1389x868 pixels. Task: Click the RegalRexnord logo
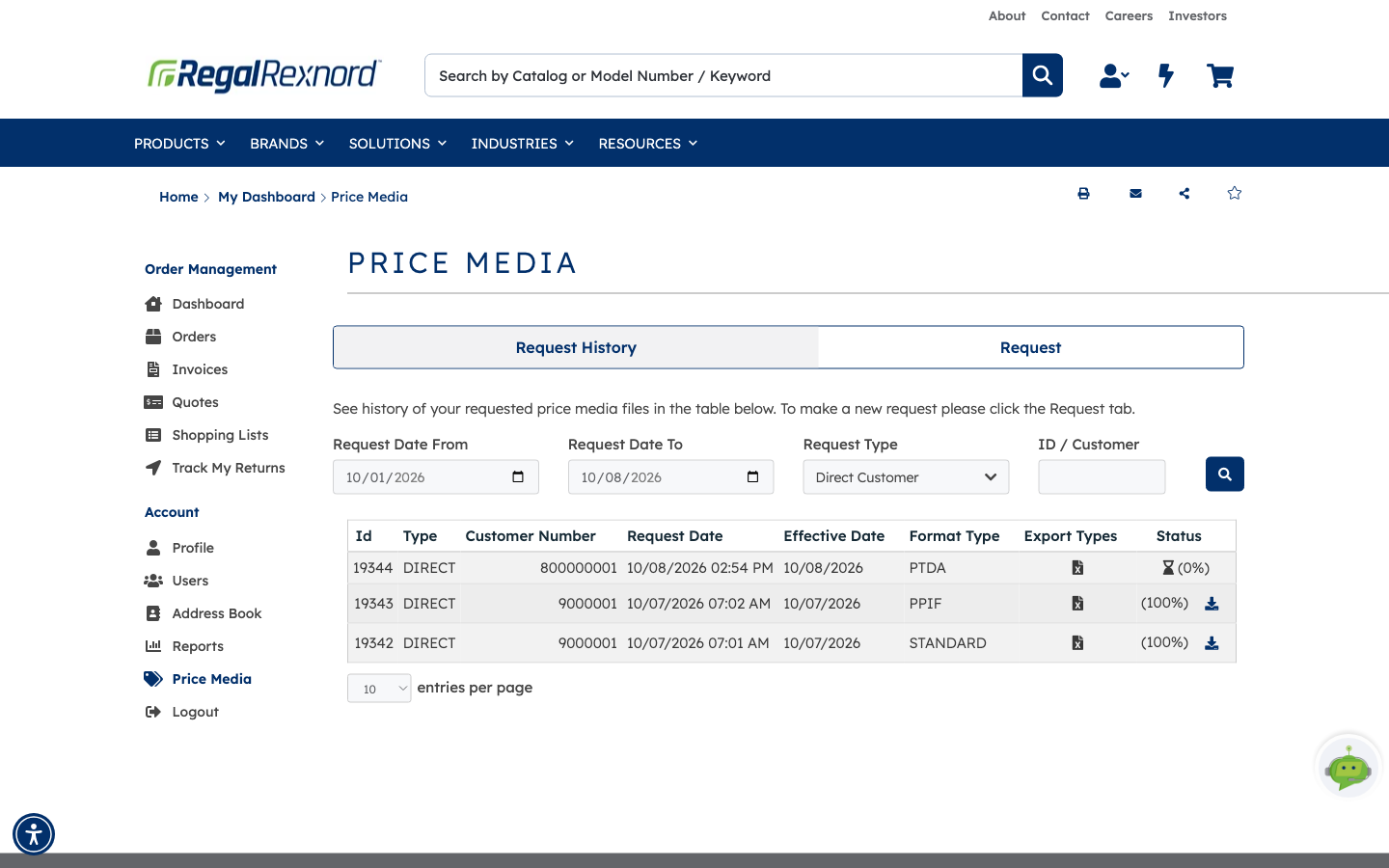[x=264, y=75]
